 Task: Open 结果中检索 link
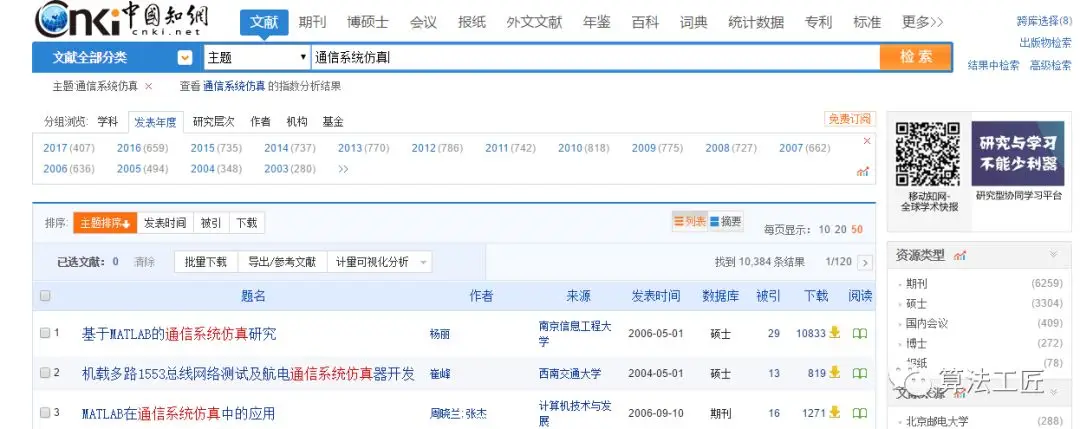(x=993, y=65)
